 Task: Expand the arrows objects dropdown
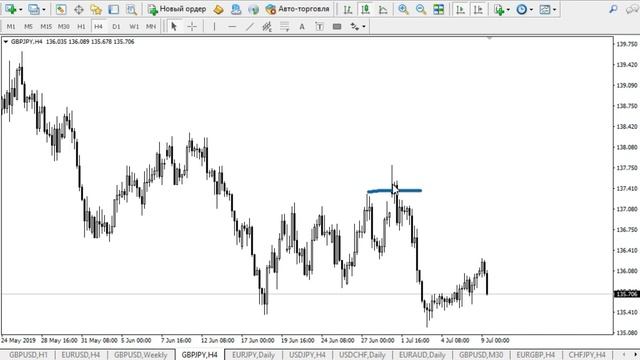click(x=364, y=27)
